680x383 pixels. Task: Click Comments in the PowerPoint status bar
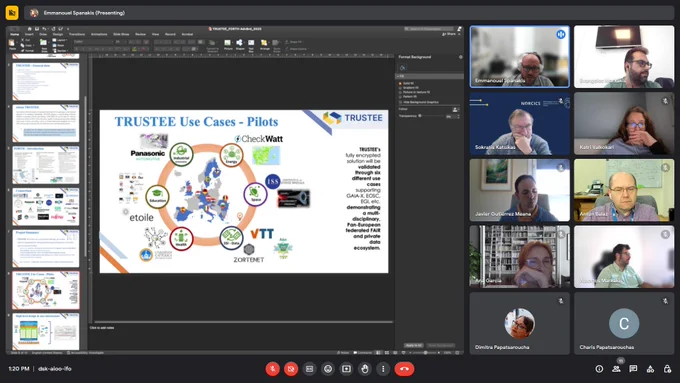[363, 353]
